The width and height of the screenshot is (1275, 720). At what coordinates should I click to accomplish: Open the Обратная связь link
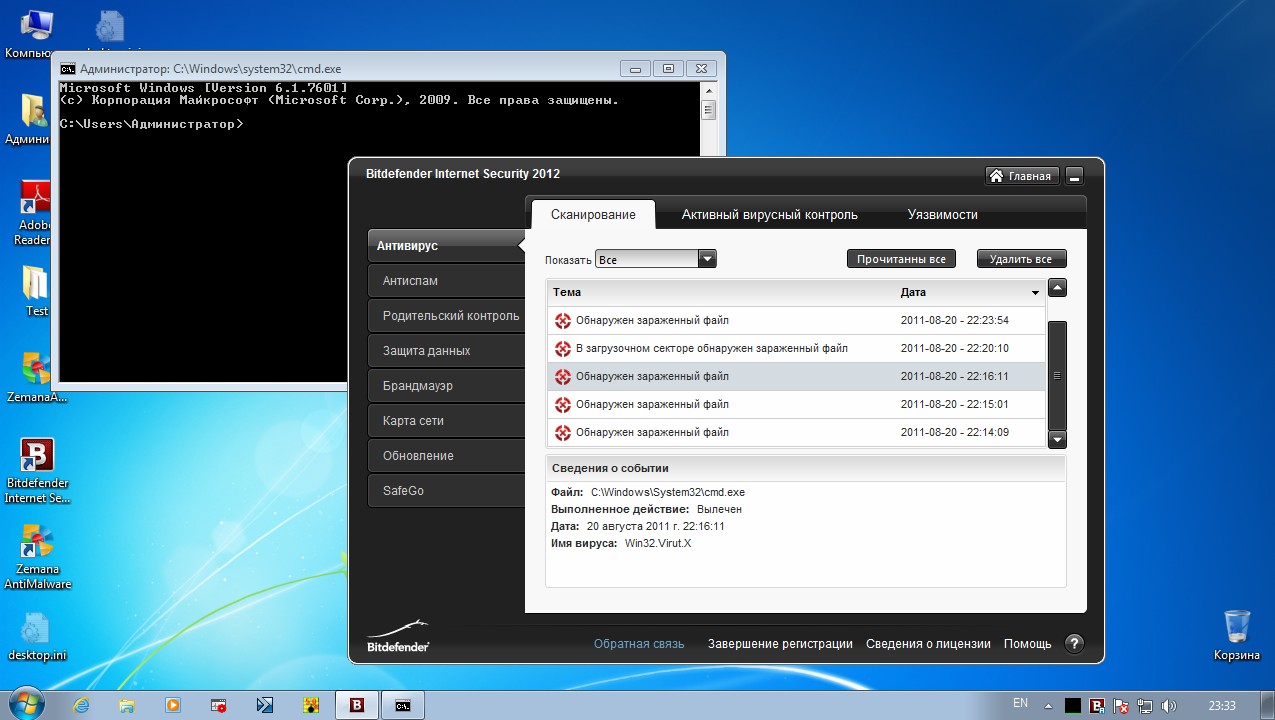639,644
